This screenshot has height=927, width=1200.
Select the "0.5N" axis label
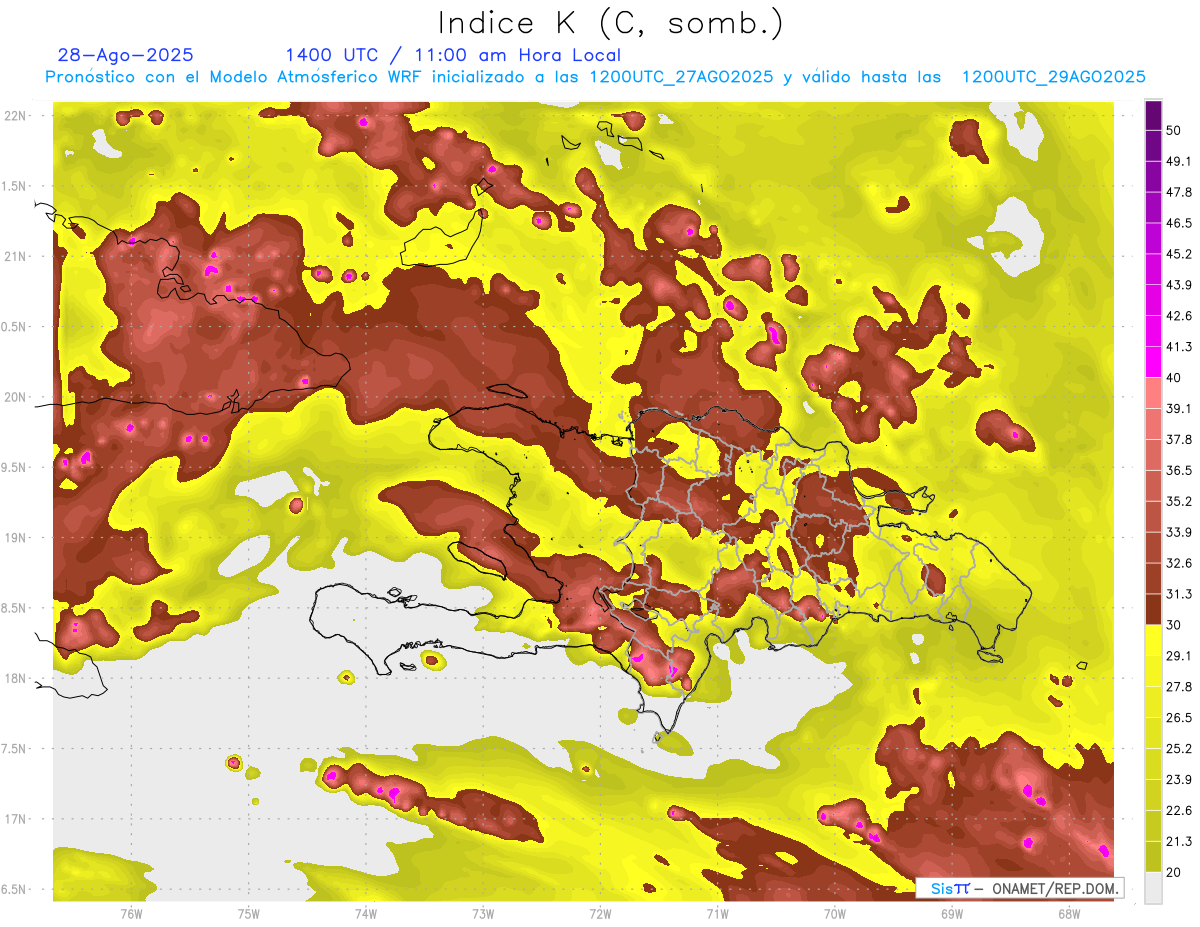point(13,327)
